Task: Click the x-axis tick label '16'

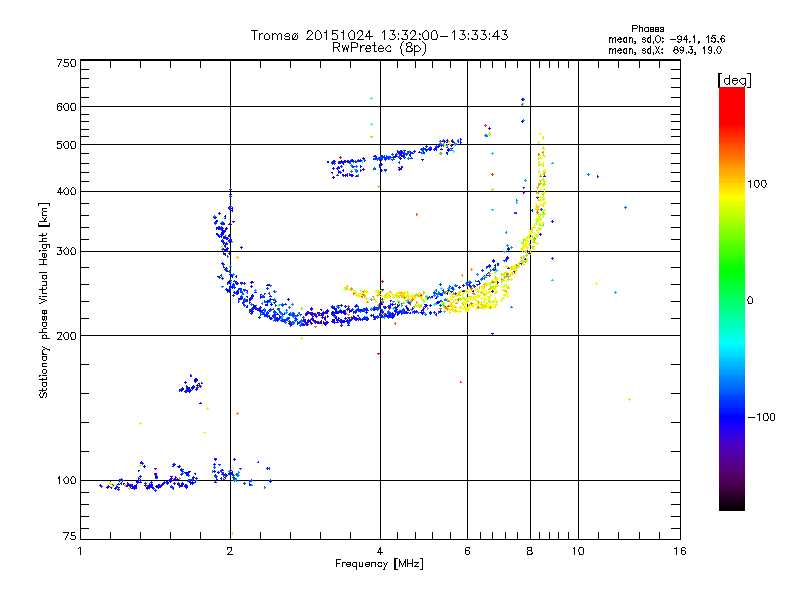Action: tap(680, 551)
